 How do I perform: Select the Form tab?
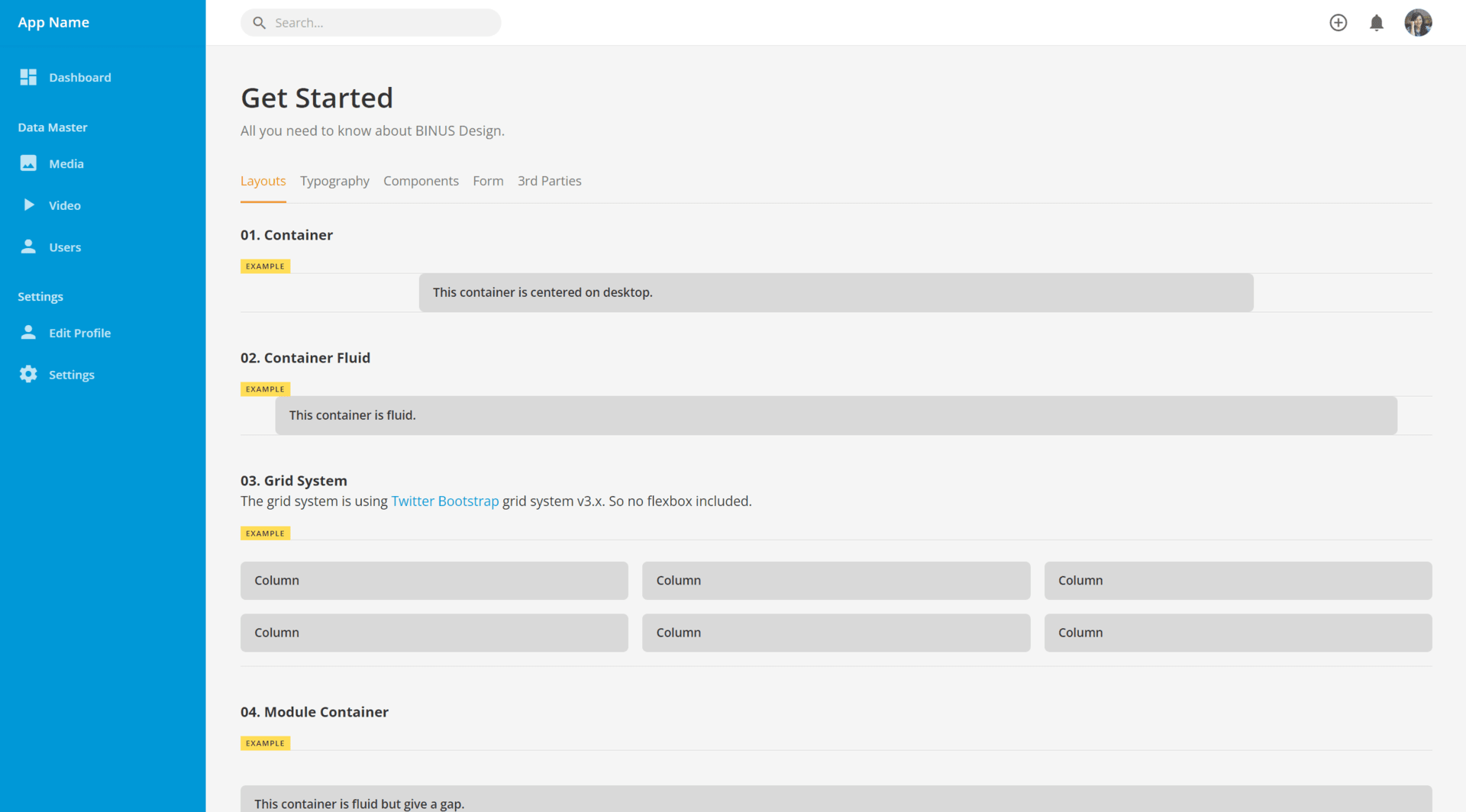488,181
